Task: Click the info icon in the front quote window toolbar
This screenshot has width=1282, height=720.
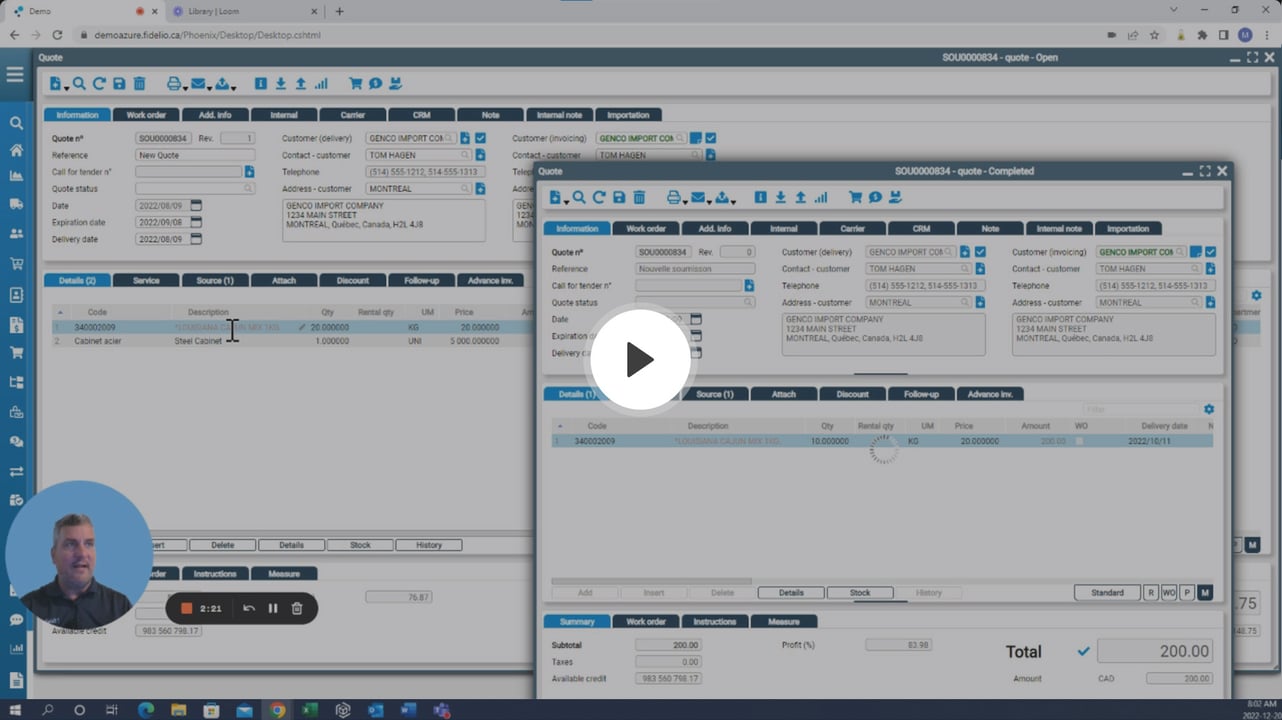Action: (x=760, y=198)
